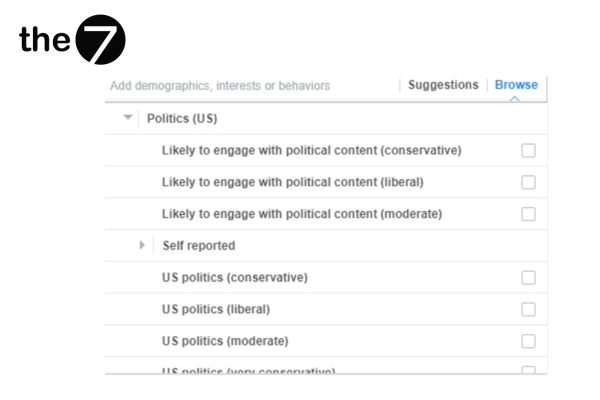Tick the US politics (very conservative) checkbox
This screenshot has width=600, height=400.
click(x=528, y=370)
